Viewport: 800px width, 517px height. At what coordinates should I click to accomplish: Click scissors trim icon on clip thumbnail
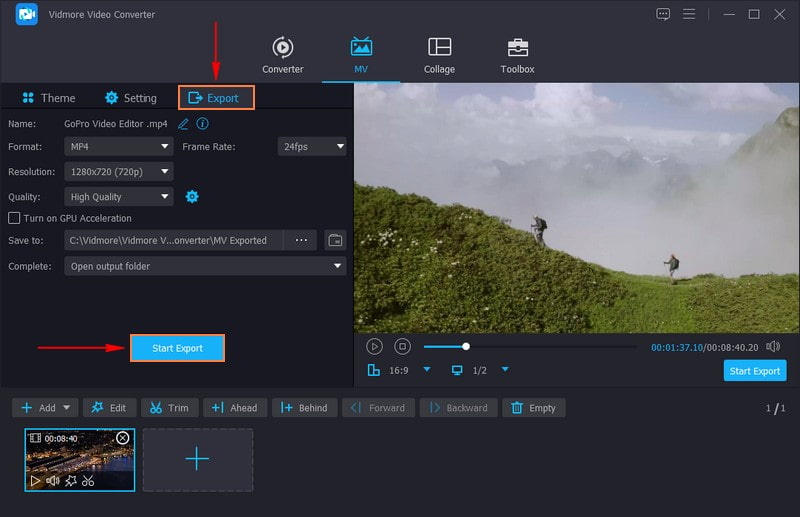[x=88, y=481]
